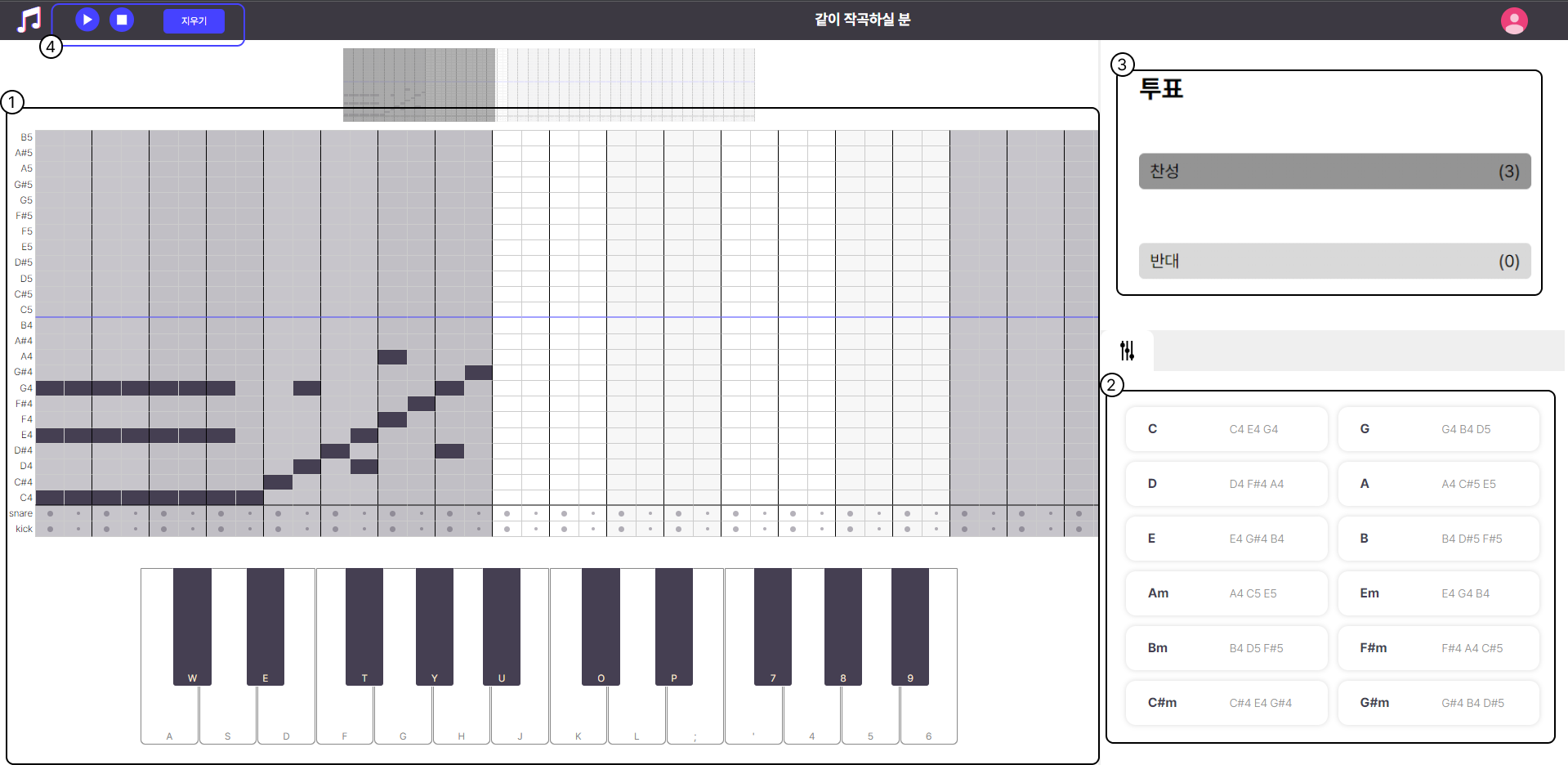
Task: Play the white piano key labeled S
Action: 228,715
